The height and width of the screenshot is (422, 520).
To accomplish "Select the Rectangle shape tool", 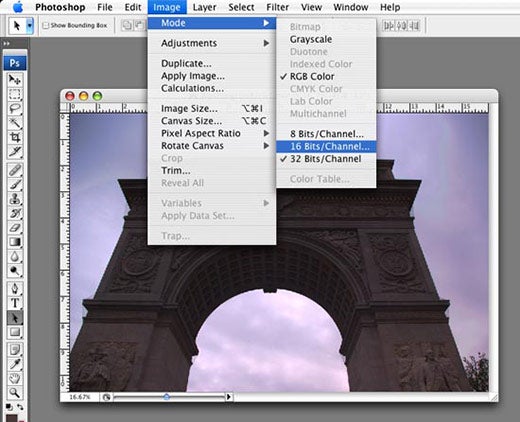I will (x=15, y=332).
